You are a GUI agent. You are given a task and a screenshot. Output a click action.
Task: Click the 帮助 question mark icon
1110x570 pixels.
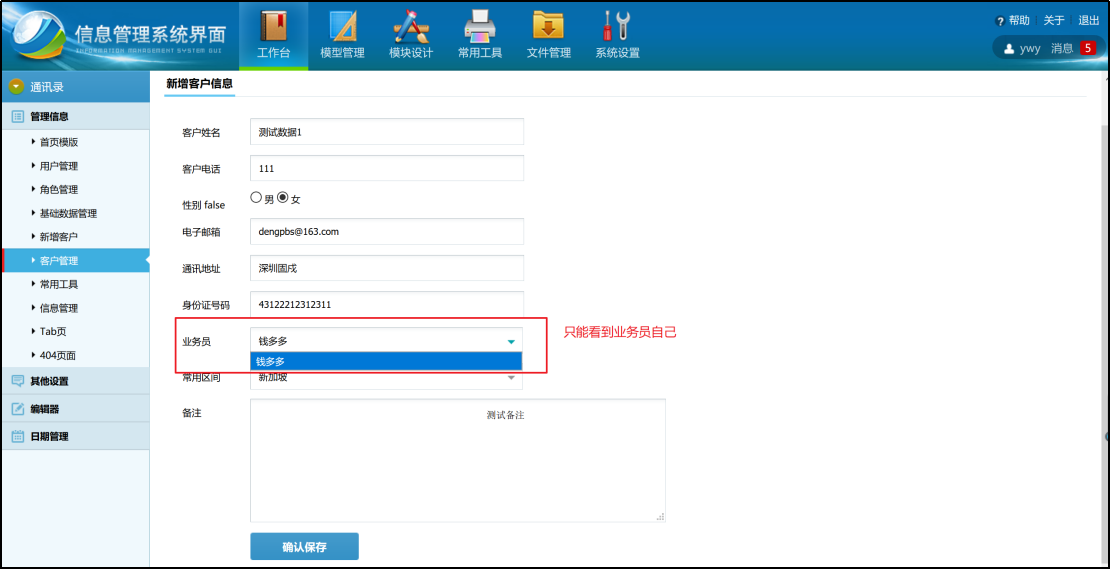click(1000, 21)
